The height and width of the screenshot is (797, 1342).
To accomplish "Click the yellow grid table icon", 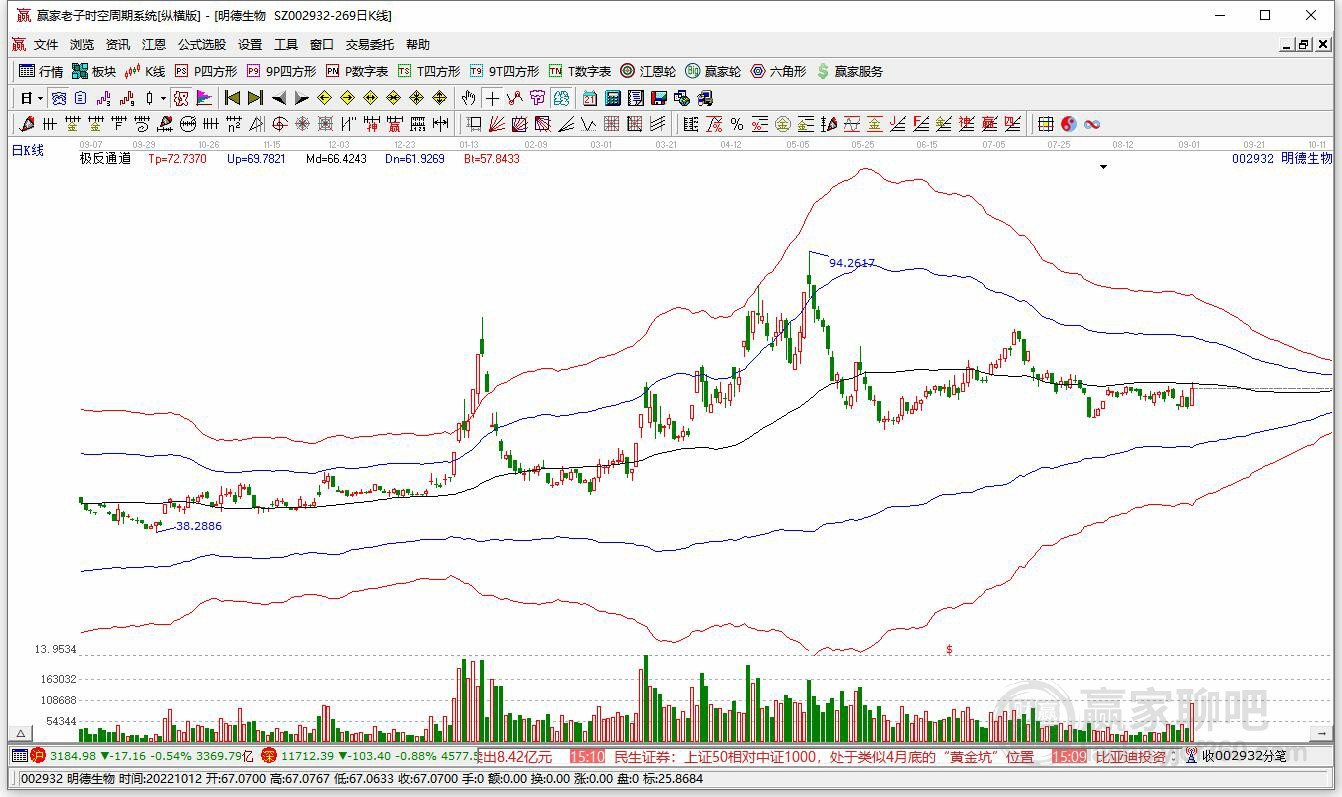I will [1045, 124].
